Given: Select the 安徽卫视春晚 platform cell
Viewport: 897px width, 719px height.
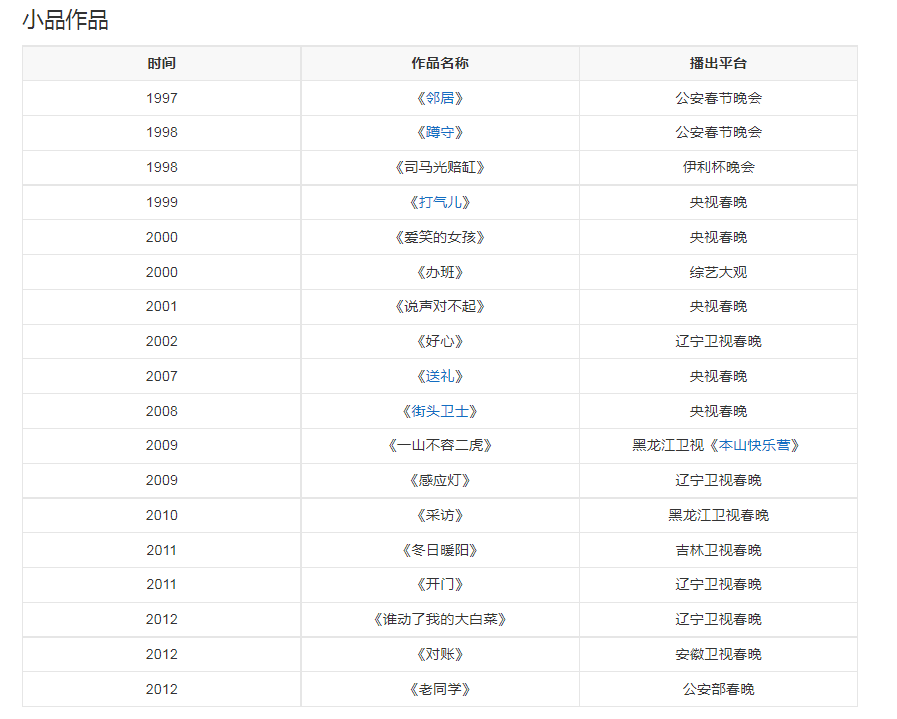Looking at the screenshot, I should (x=717, y=654).
